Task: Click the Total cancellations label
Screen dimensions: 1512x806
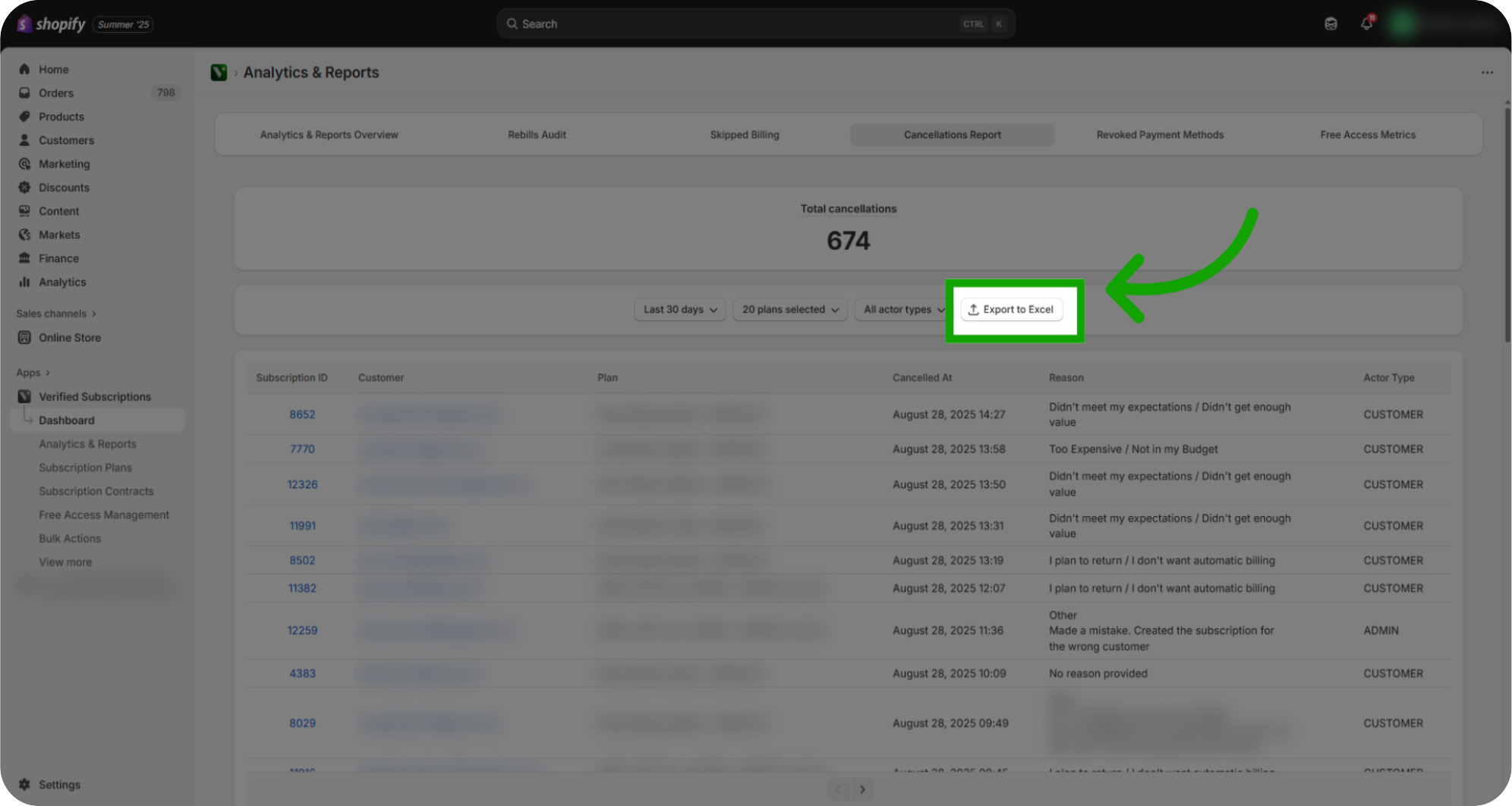Action: tap(848, 209)
